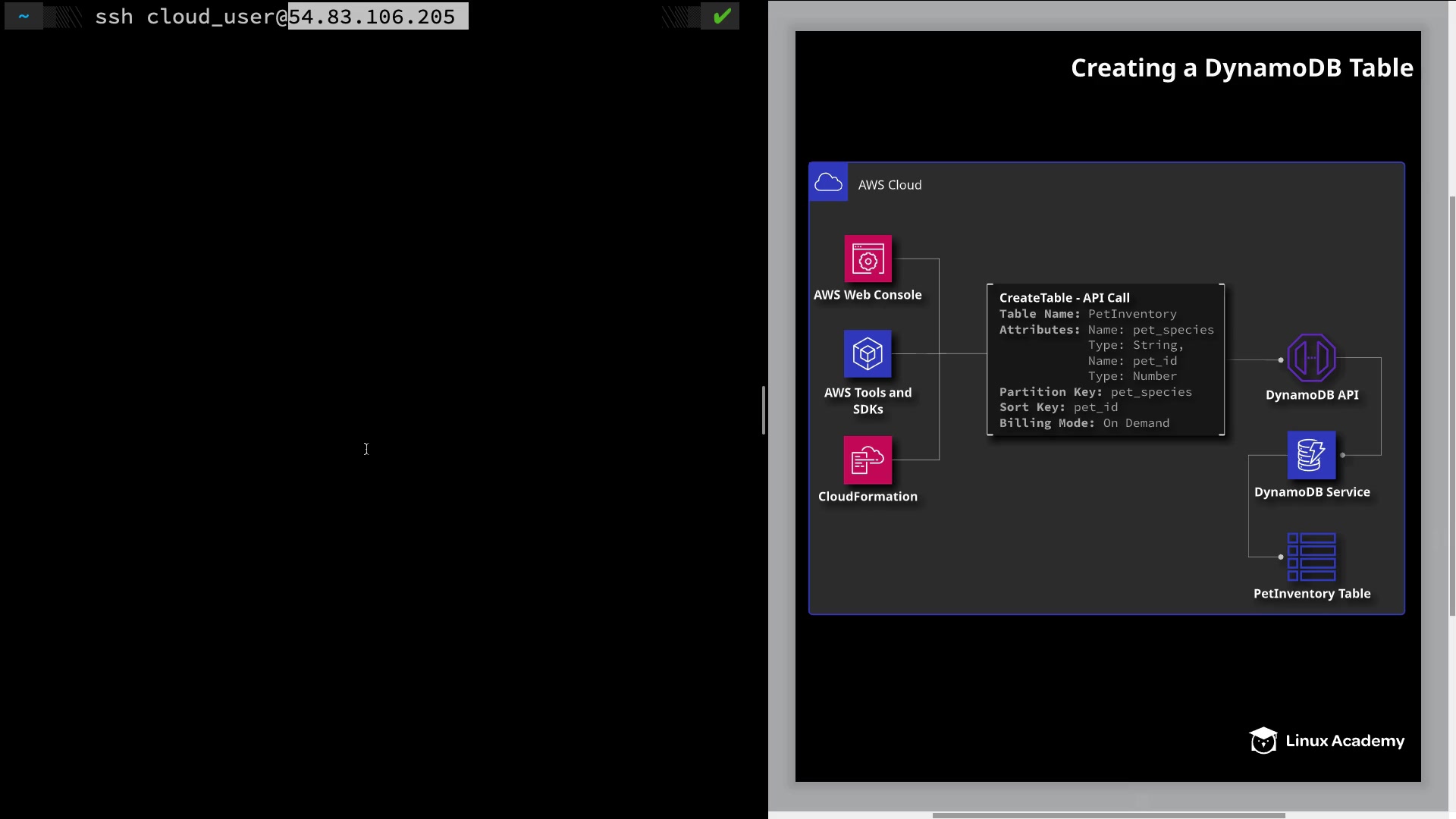Image resolution: width=1456 pixels, height=819 pixels.
Task: Click the ssh cloud_user command text
Action: point(190,17)
